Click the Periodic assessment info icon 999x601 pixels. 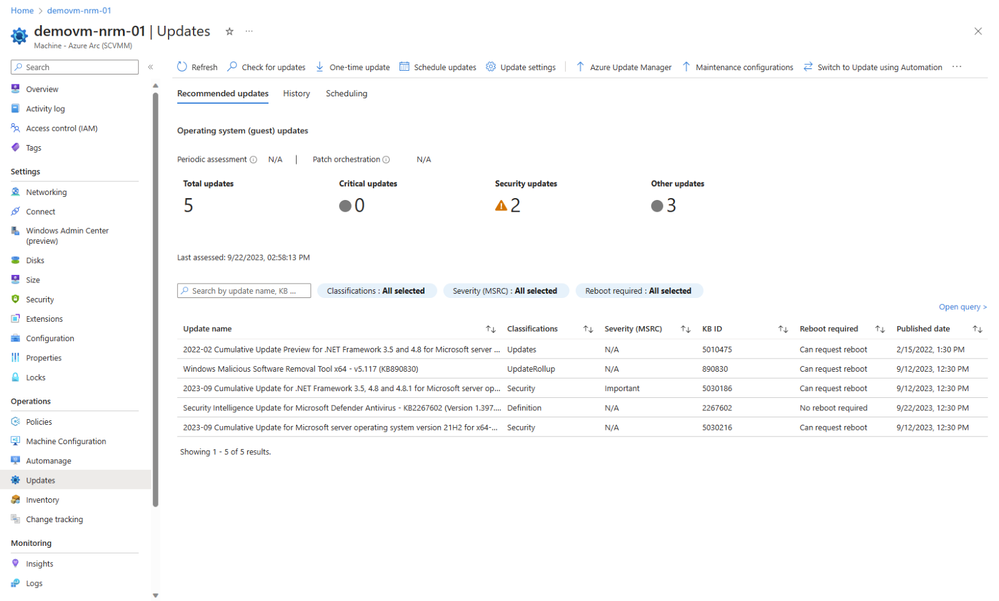pos(254,160)
